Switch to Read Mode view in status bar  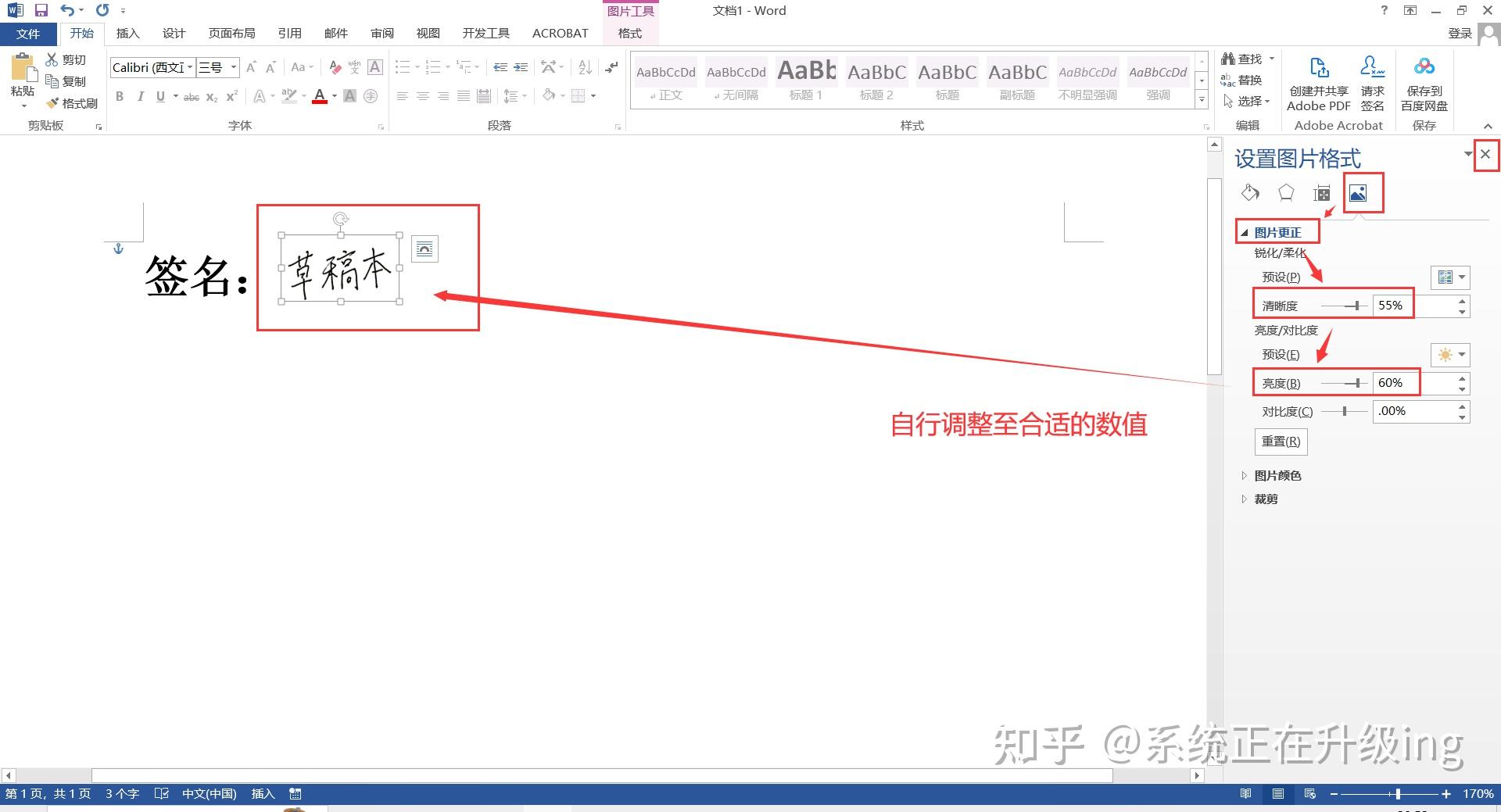coord(1245,794)
